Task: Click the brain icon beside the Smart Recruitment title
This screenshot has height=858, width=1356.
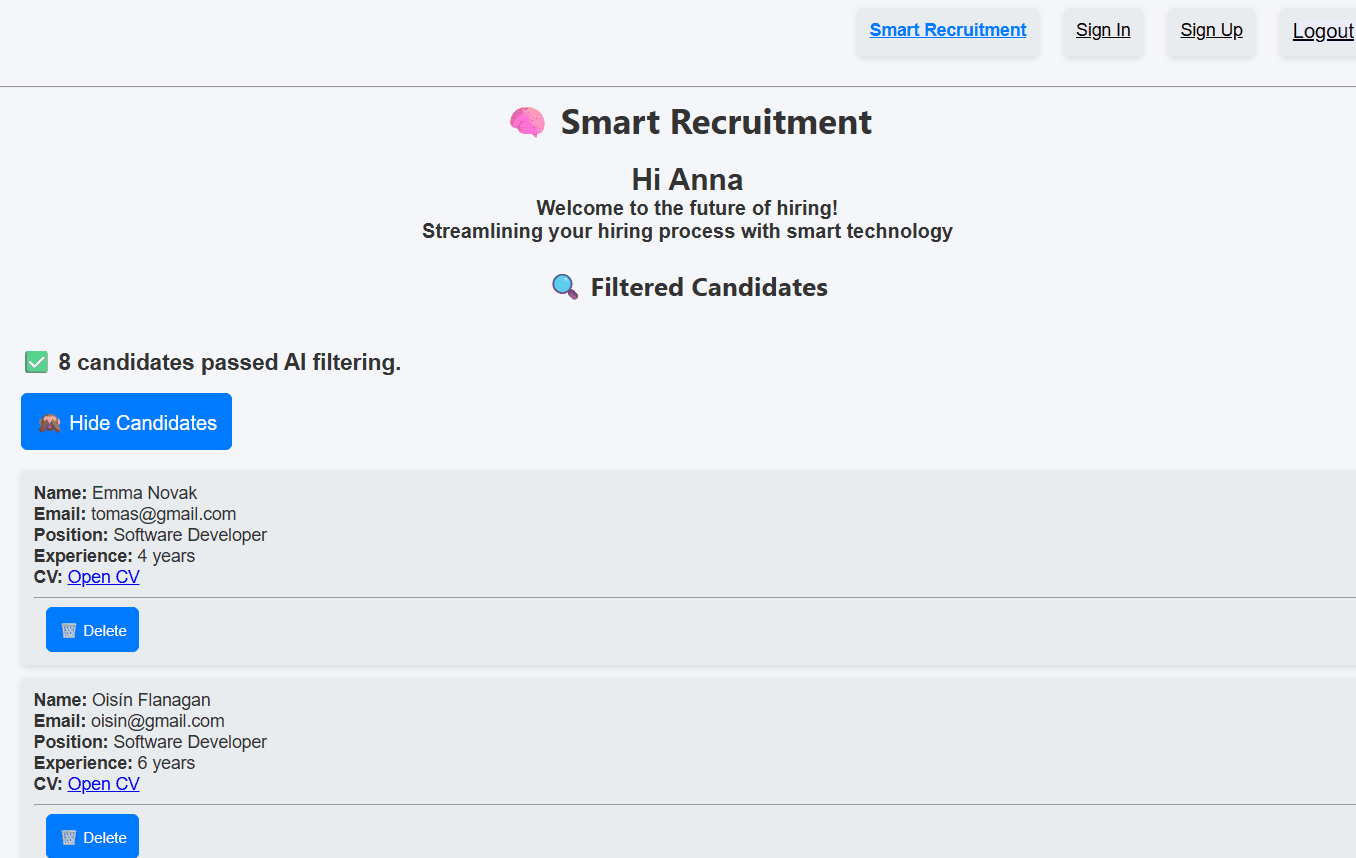Action: (527, 123)
